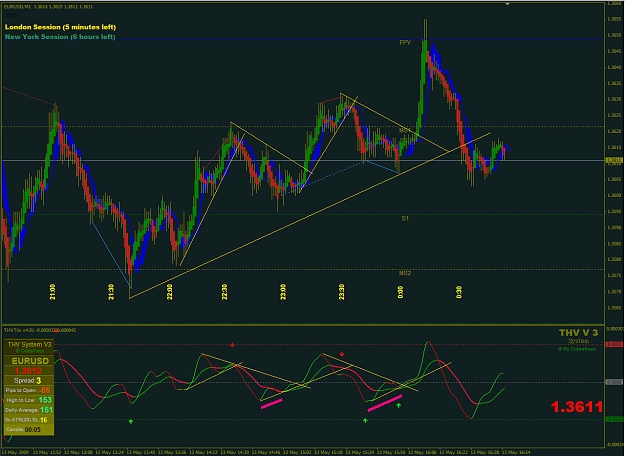Viewport: 625px width, 456px height.
Task: Click the 1.3625 price axis label
Action: pyautogui.click(x=614, y=115)
